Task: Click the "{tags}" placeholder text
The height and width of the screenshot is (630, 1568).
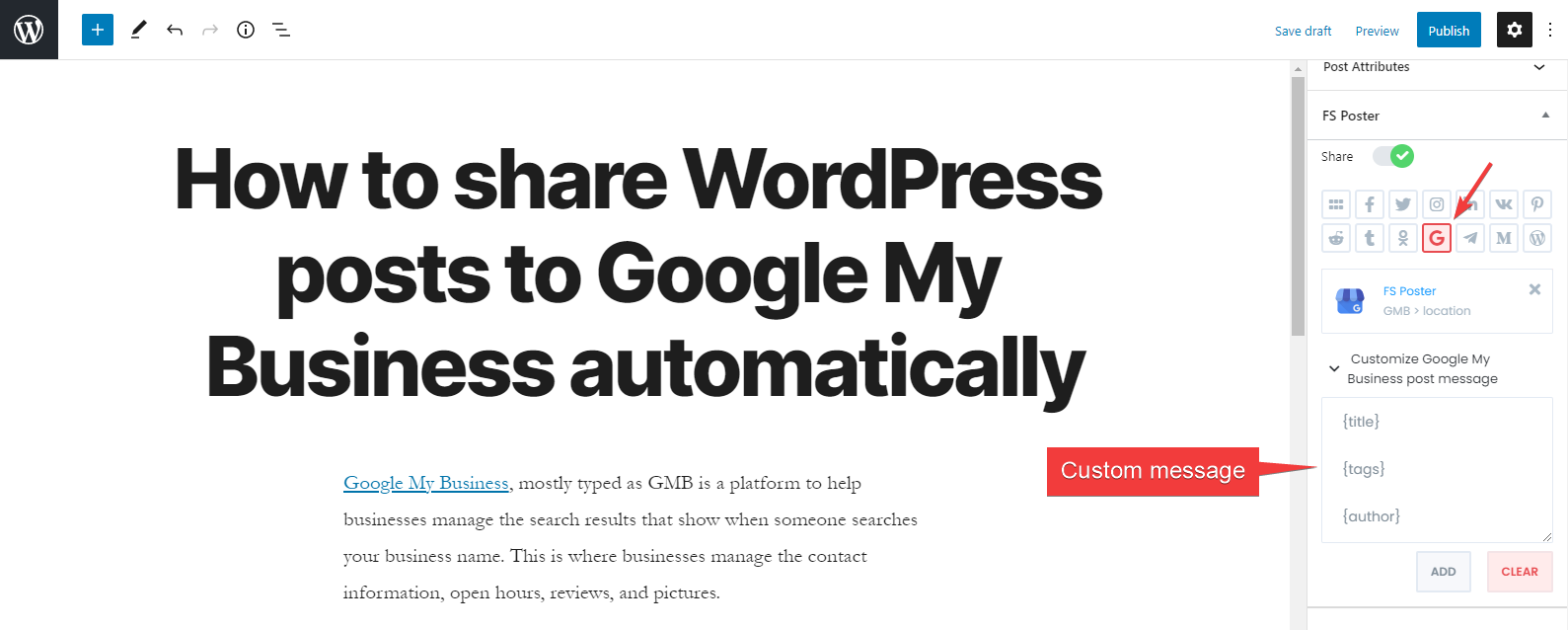Action: tap(1364, 469)
